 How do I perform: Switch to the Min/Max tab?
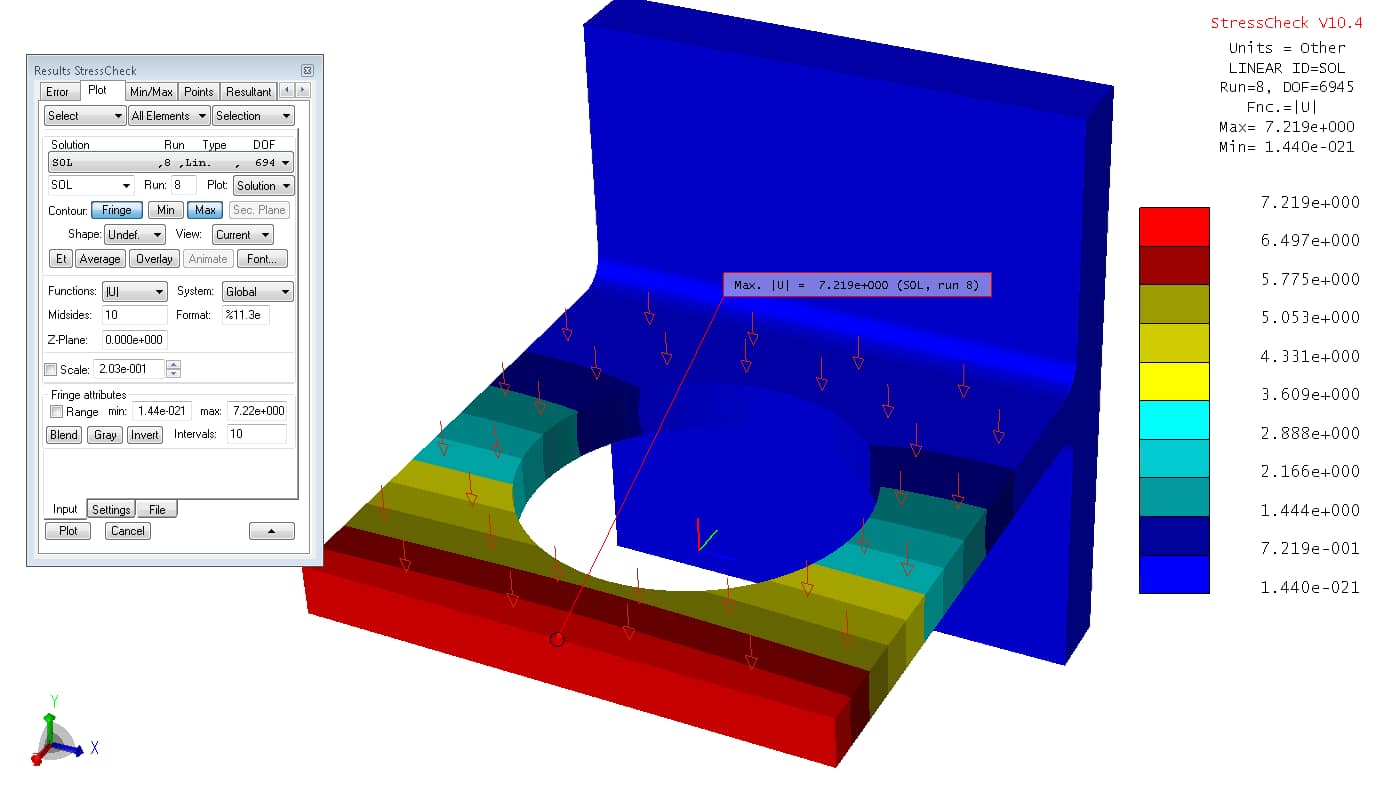point(151,91)
